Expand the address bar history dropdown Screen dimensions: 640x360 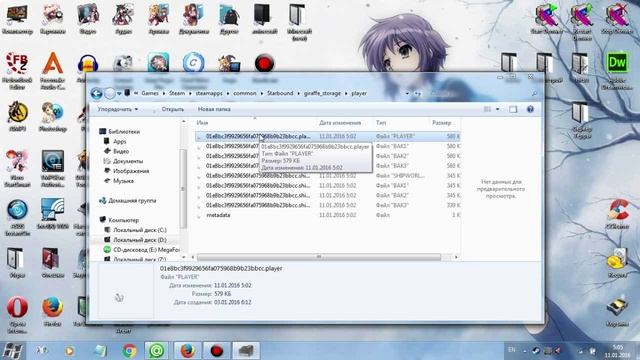407,93
